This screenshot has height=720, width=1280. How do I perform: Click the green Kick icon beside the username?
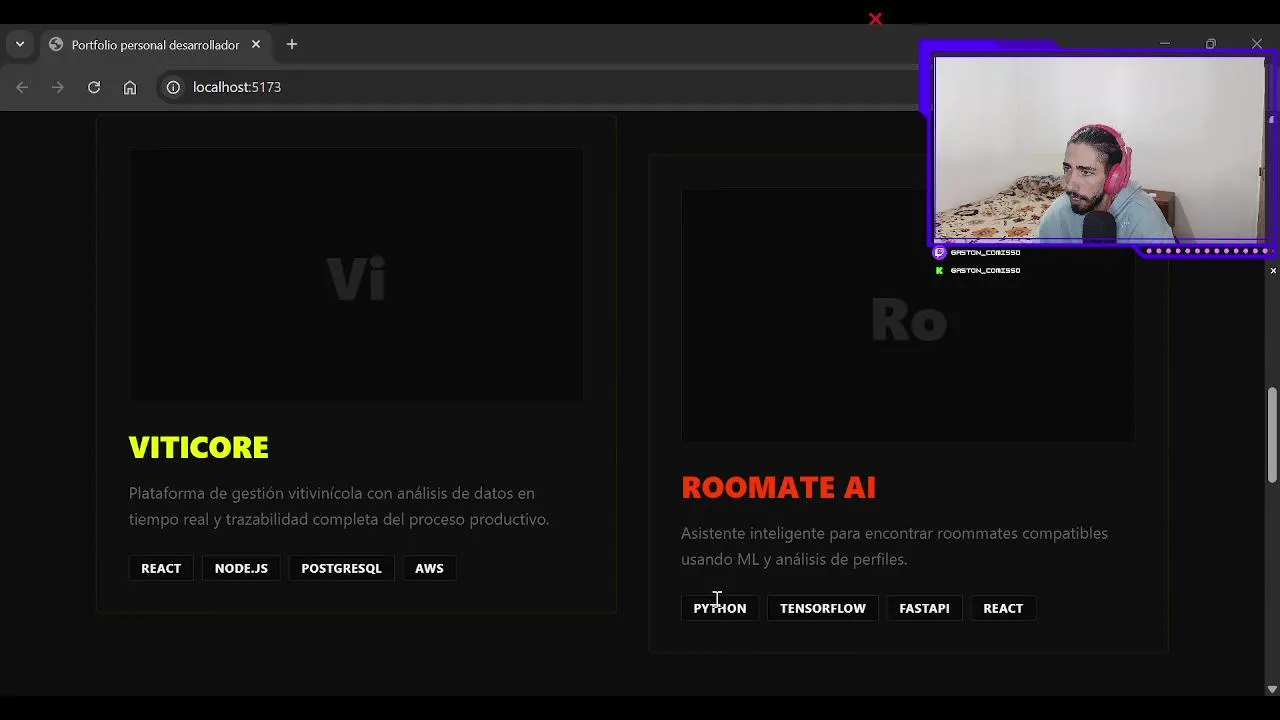pos(939,271)
